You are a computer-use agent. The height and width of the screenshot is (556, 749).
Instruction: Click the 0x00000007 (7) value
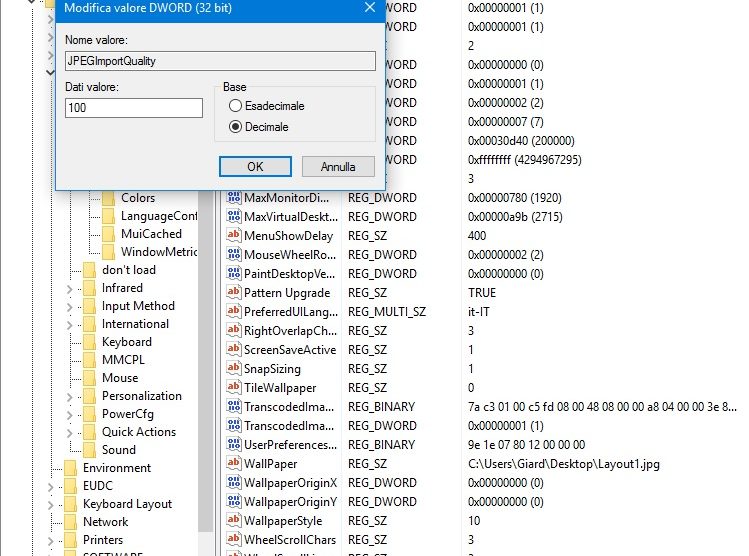point(505,122)
